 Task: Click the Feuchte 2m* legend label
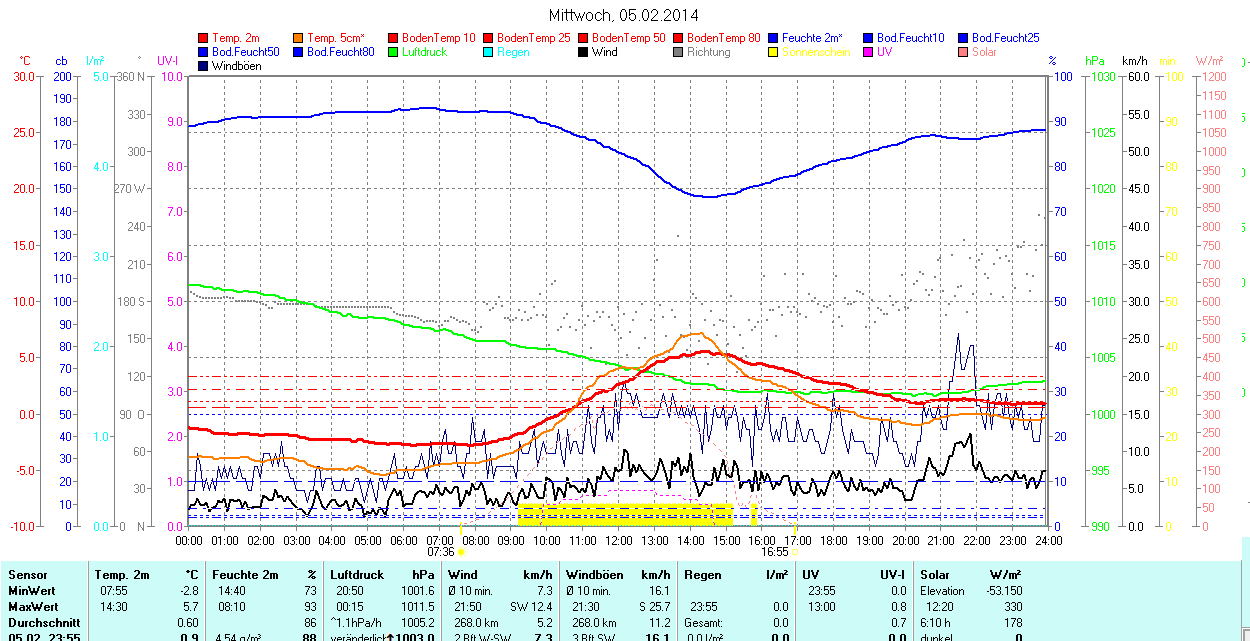tap(813, 38)
